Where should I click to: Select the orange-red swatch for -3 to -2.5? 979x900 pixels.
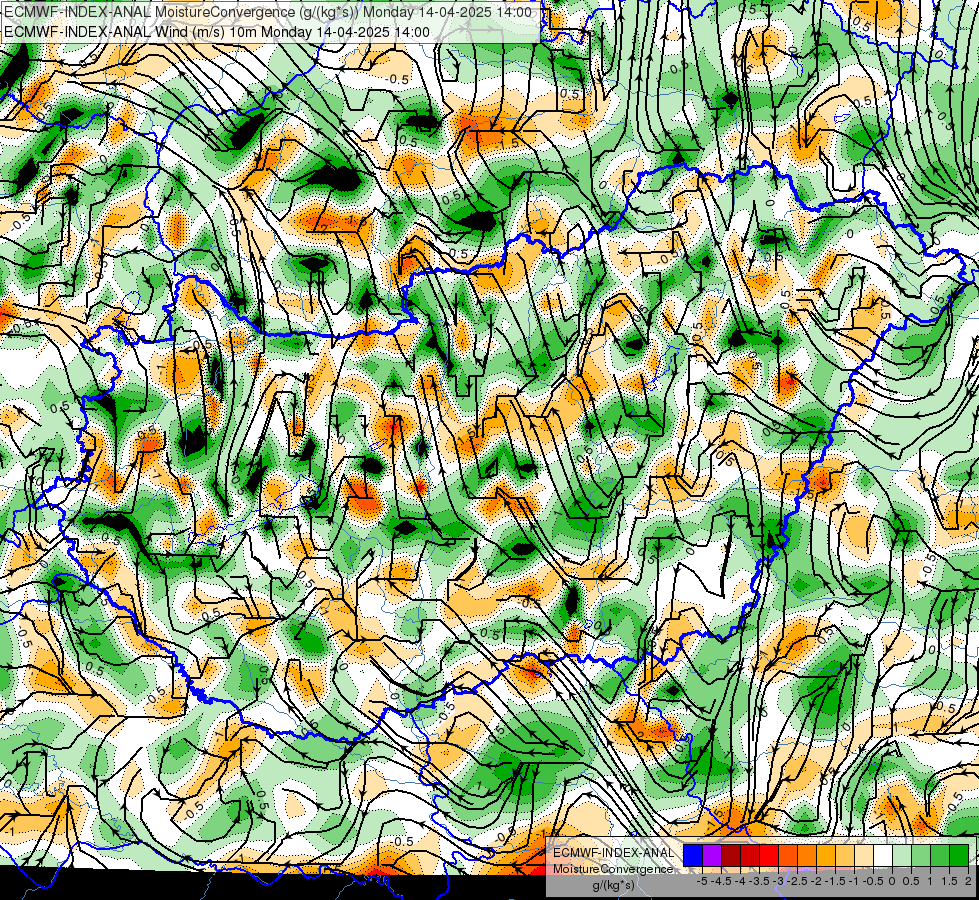[788, 855]
